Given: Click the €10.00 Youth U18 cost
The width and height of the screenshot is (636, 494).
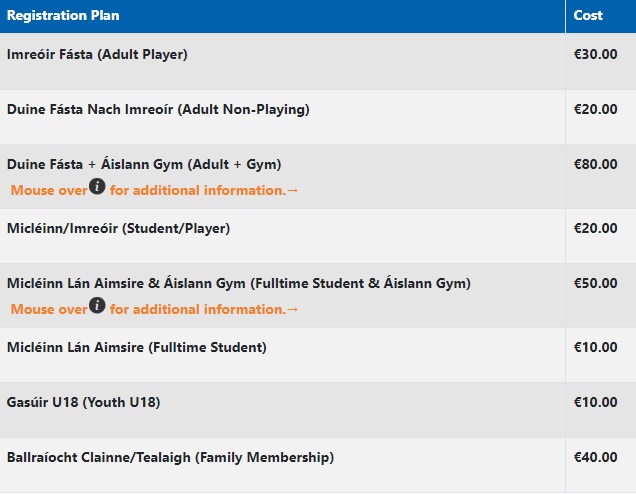Looking at the screenshot, I should (595, 402).
